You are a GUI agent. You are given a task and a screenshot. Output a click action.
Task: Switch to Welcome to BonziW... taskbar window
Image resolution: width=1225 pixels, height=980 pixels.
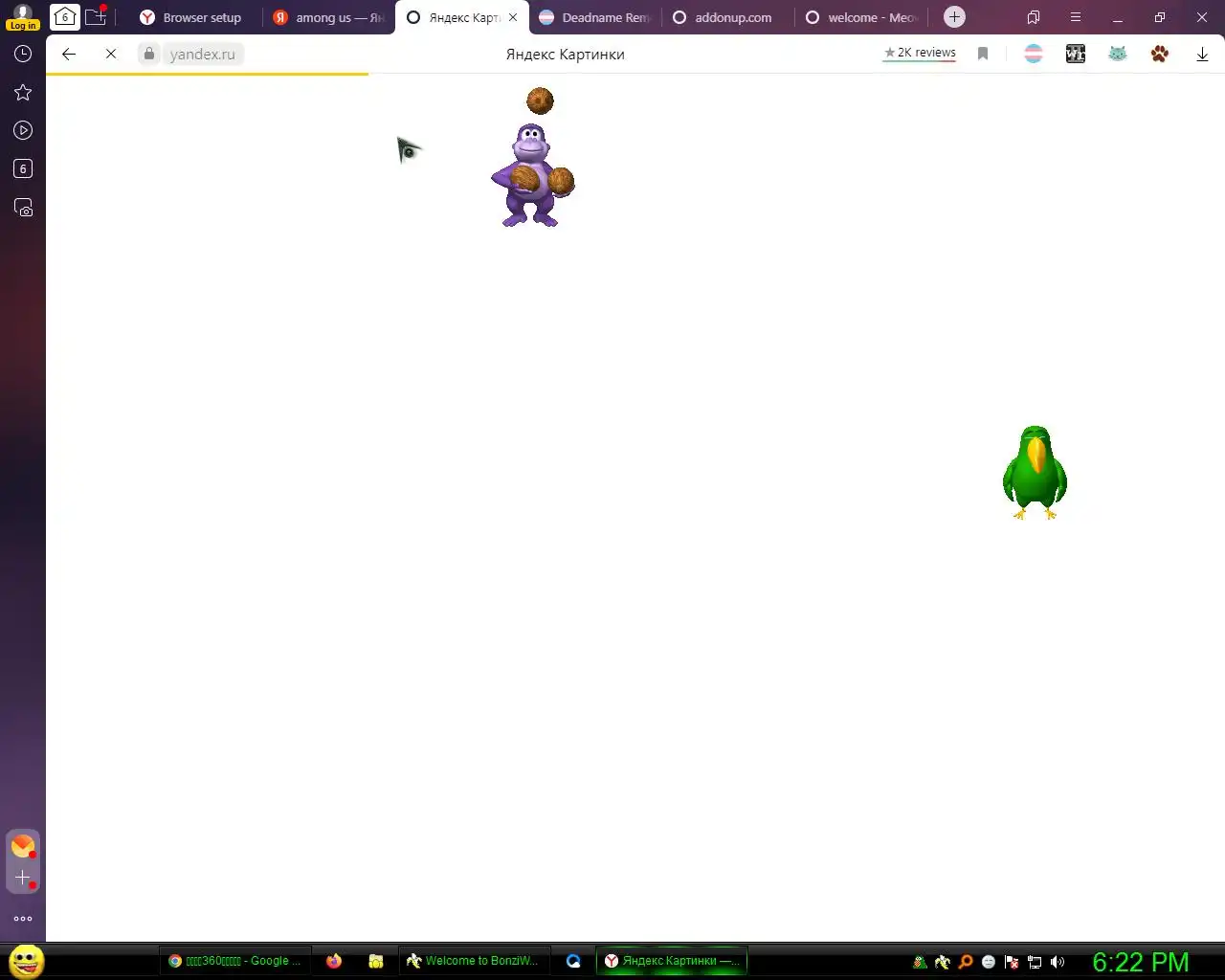(x=473, y=961)
